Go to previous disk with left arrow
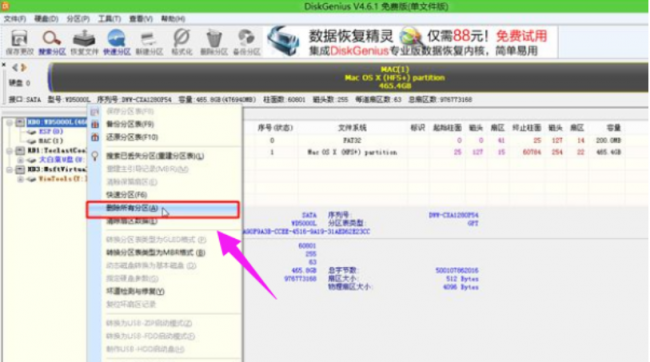This screenshot has width=650, height=362. (15, 67)
